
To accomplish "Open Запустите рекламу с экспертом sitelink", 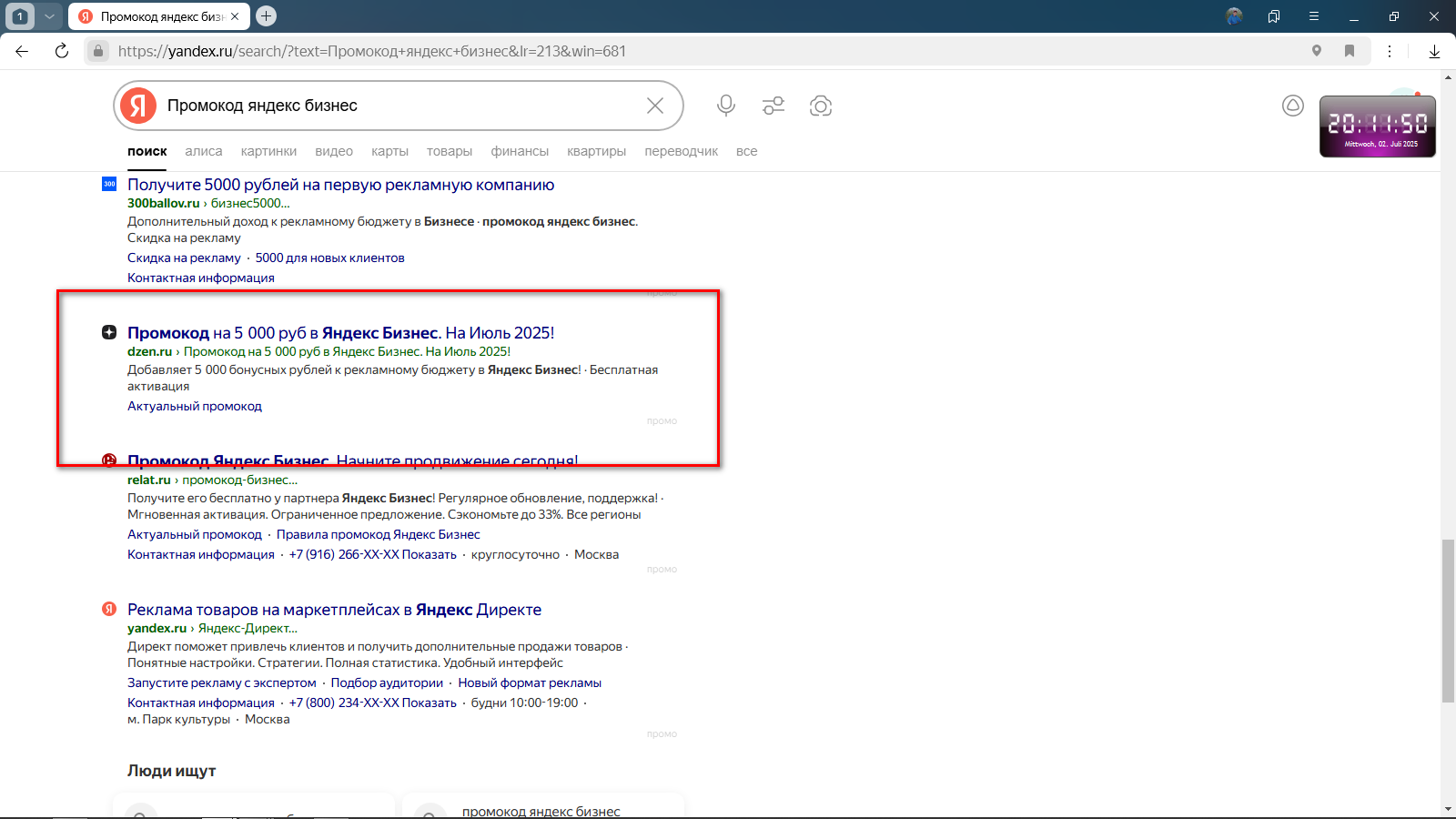I will pos(222,683).
